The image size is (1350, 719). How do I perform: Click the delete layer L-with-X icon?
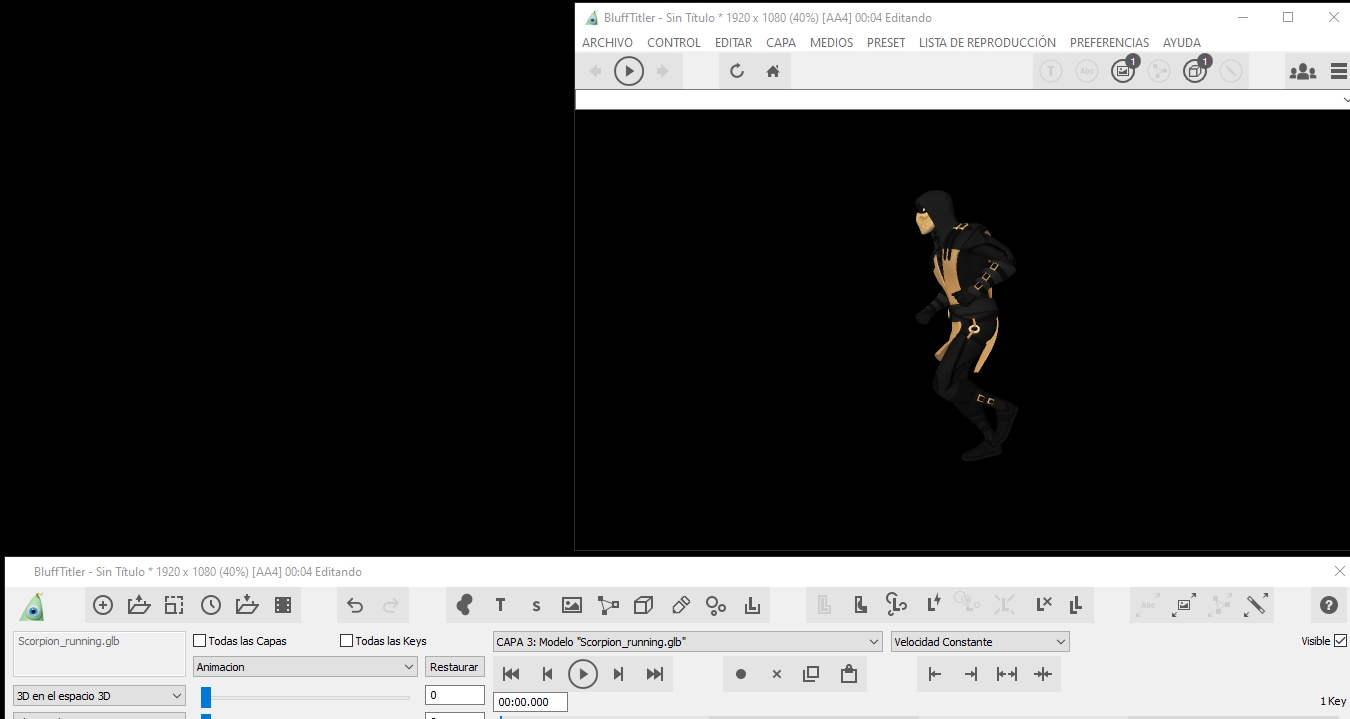click(x=1044, y=604)
